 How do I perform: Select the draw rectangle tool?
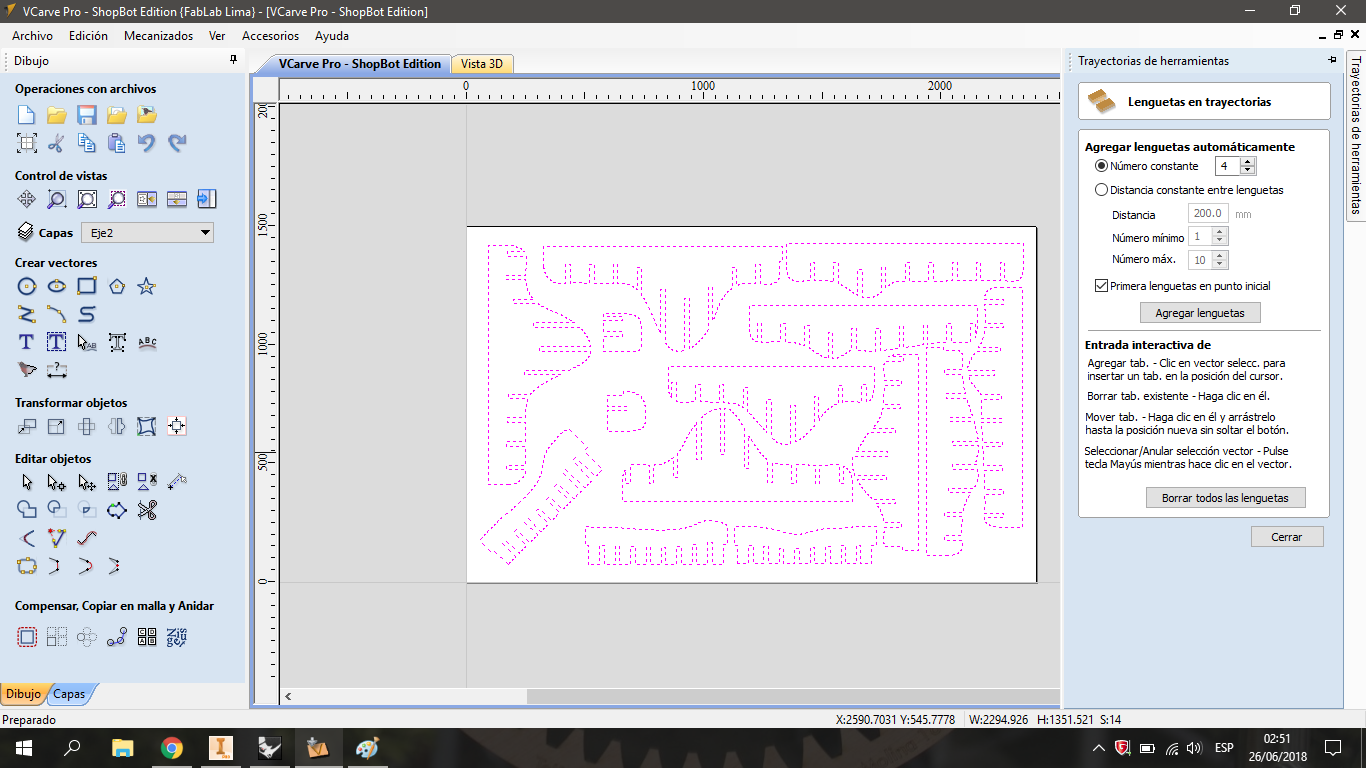87,287
